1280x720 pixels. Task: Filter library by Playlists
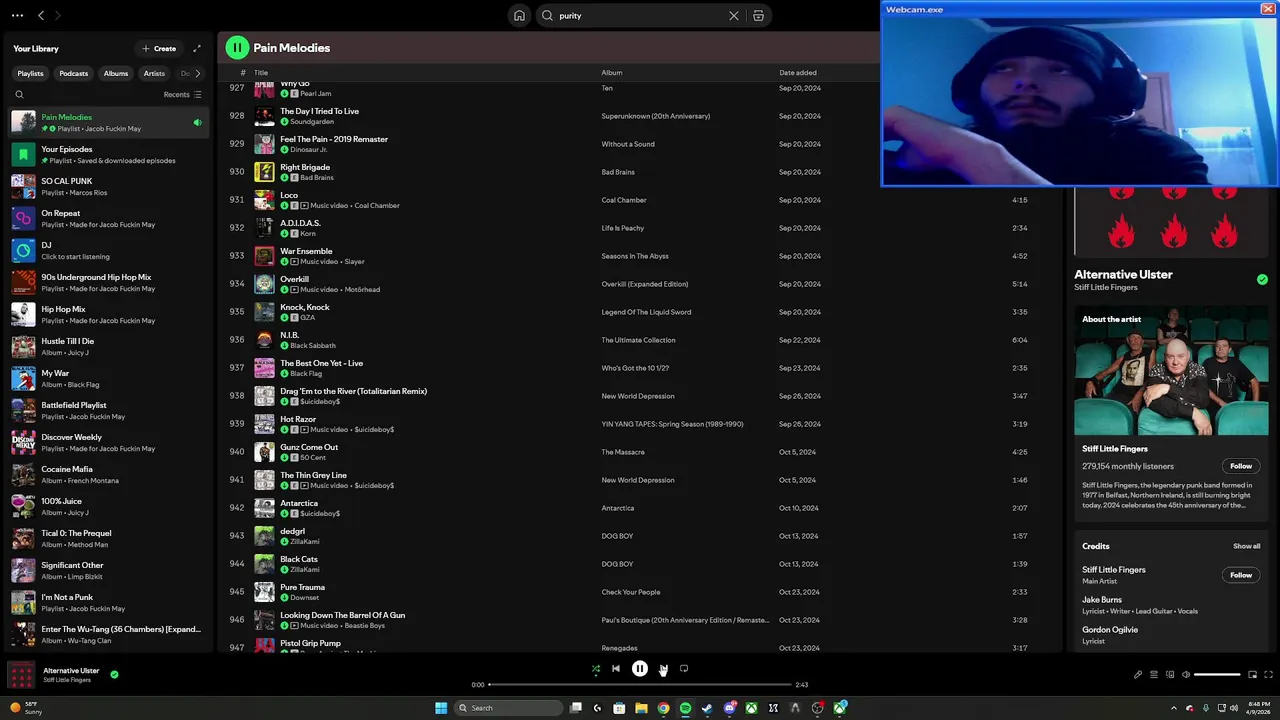click(30, 73)
